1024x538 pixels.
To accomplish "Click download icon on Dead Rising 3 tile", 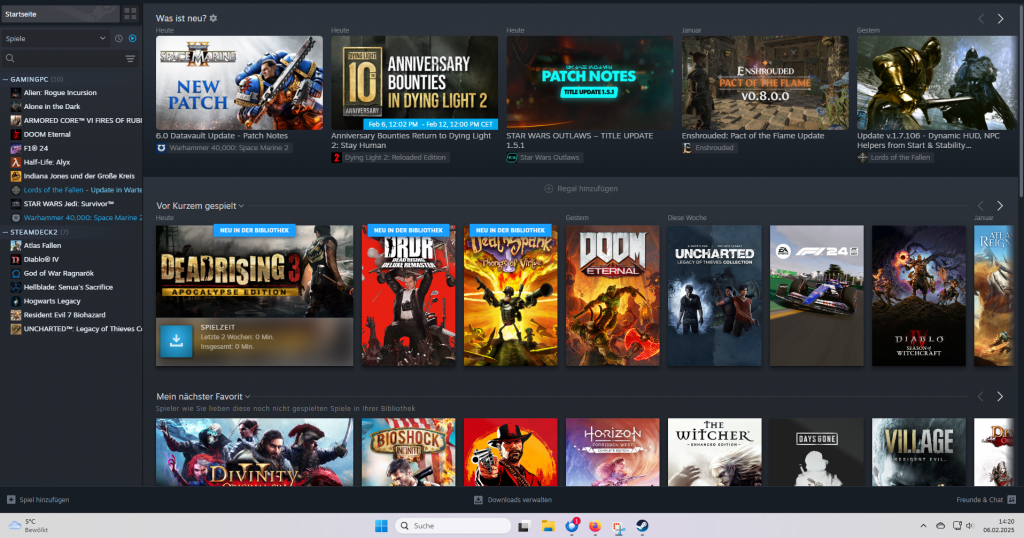I will click(176, 342).
